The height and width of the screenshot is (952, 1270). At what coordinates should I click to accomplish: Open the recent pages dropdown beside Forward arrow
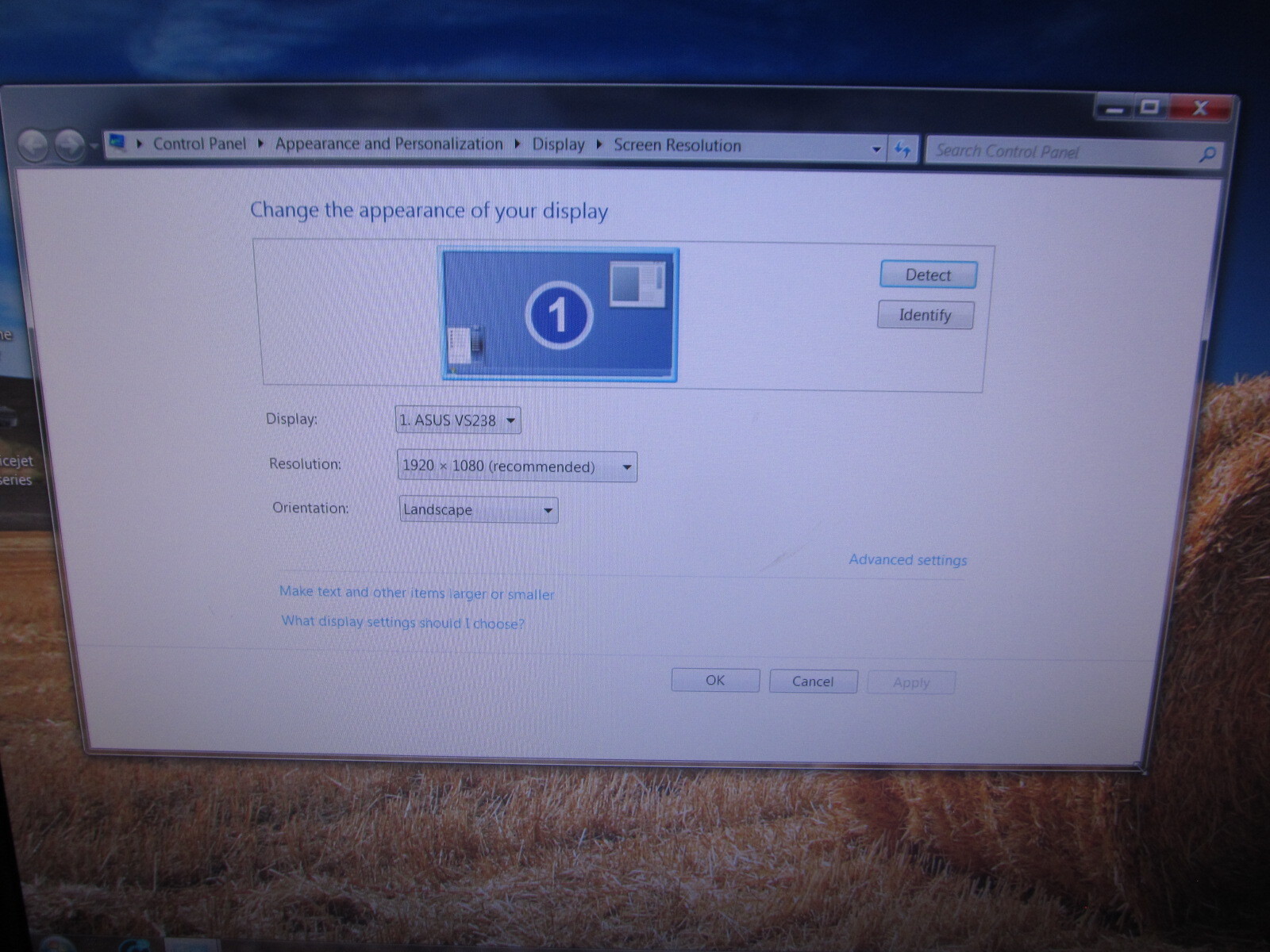click(94, 147)
